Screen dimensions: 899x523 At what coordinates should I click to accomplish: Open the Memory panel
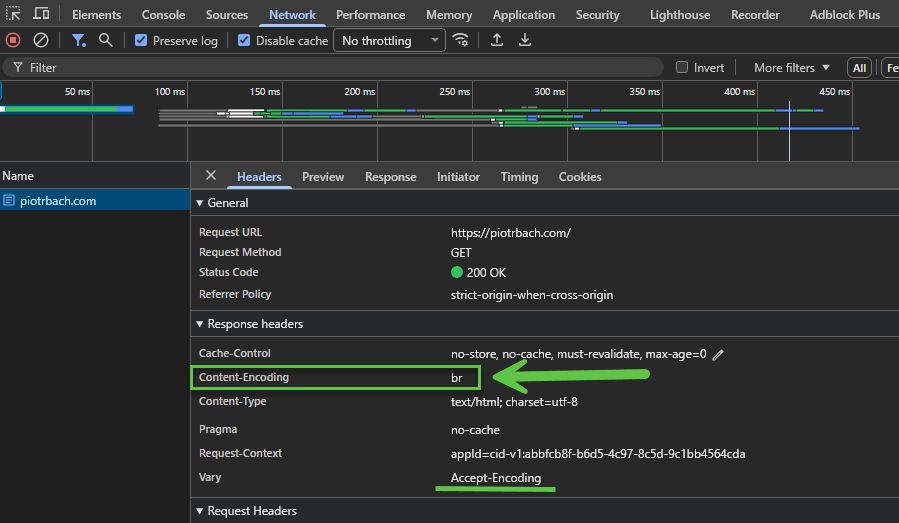[449, 14]
